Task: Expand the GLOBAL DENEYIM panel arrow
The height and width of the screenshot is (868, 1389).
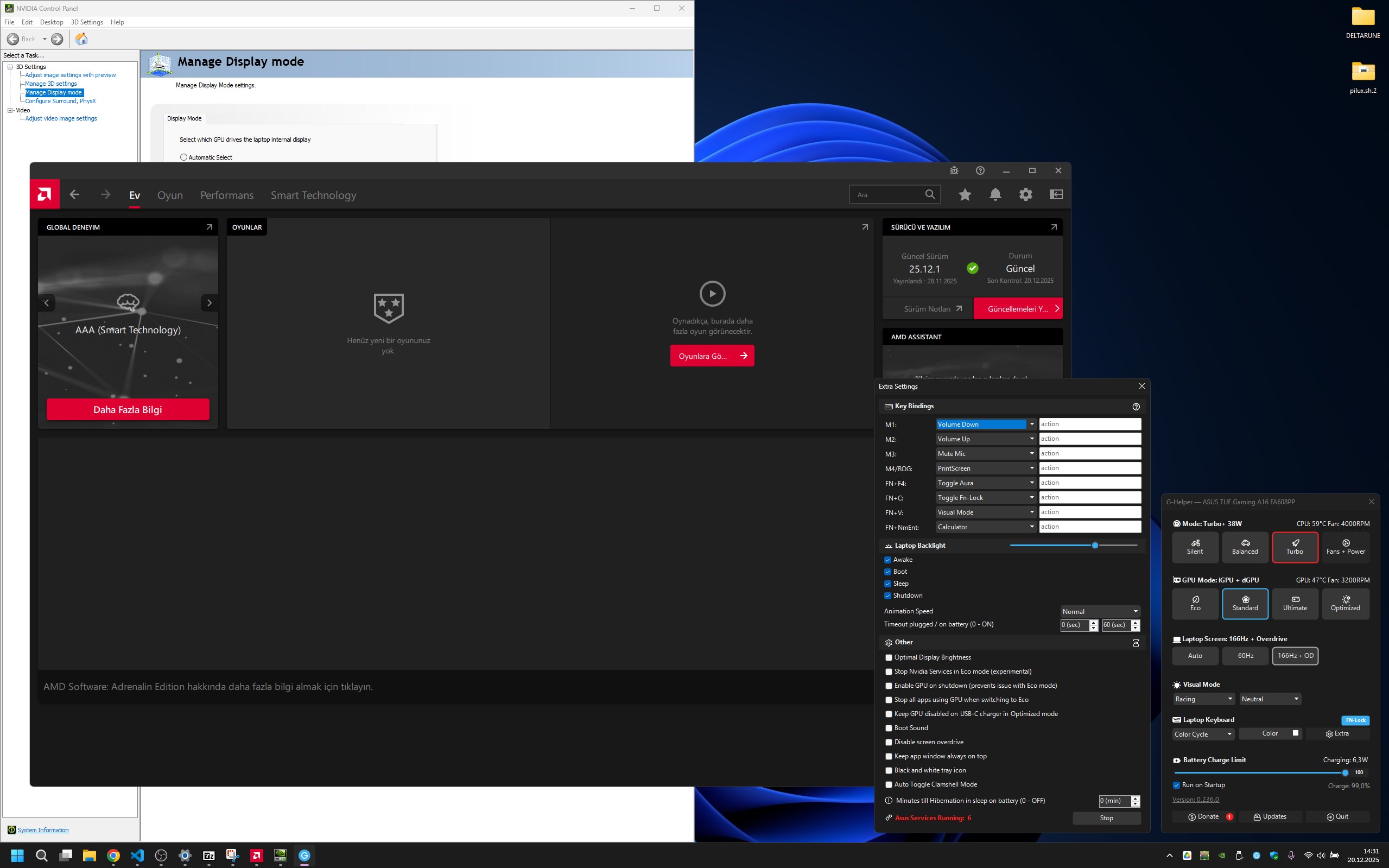Action: [x=209, y=227]
